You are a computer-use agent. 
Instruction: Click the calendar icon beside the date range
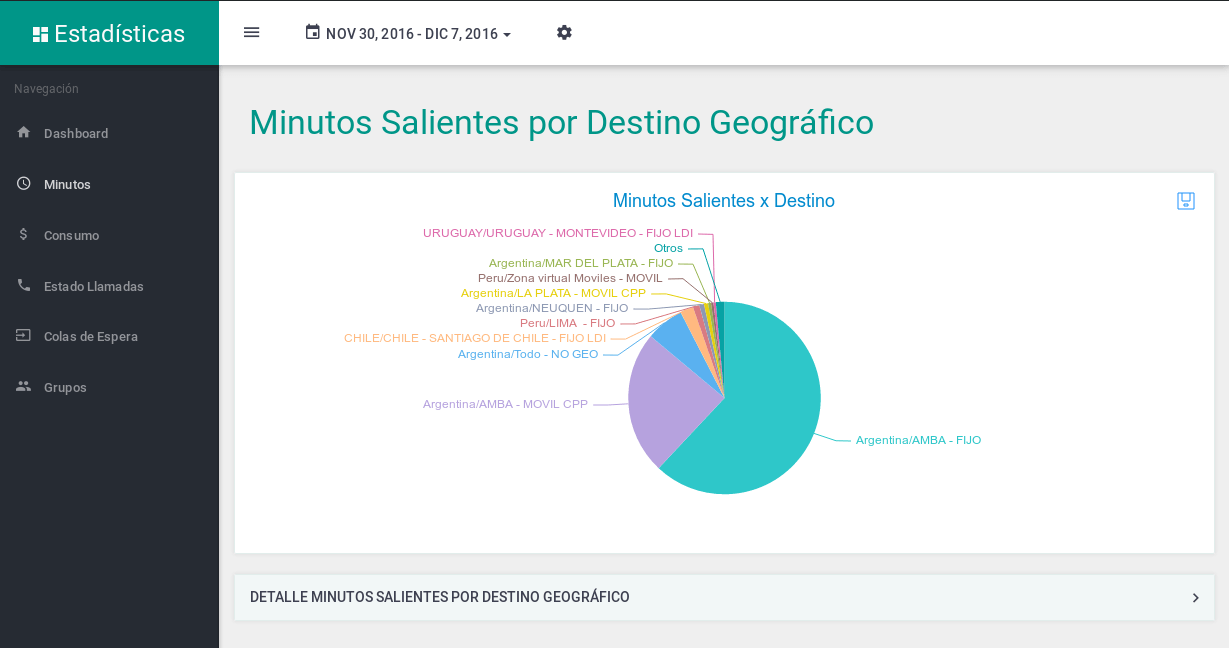(x=312, y=32)
